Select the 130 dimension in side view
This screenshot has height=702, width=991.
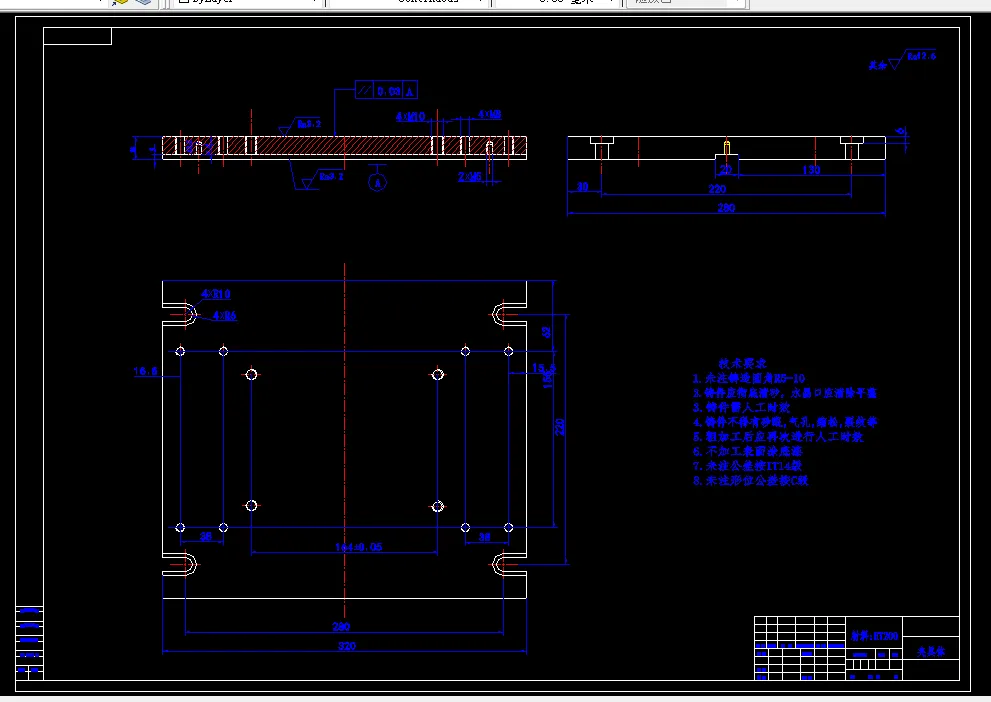click(811, 169)
